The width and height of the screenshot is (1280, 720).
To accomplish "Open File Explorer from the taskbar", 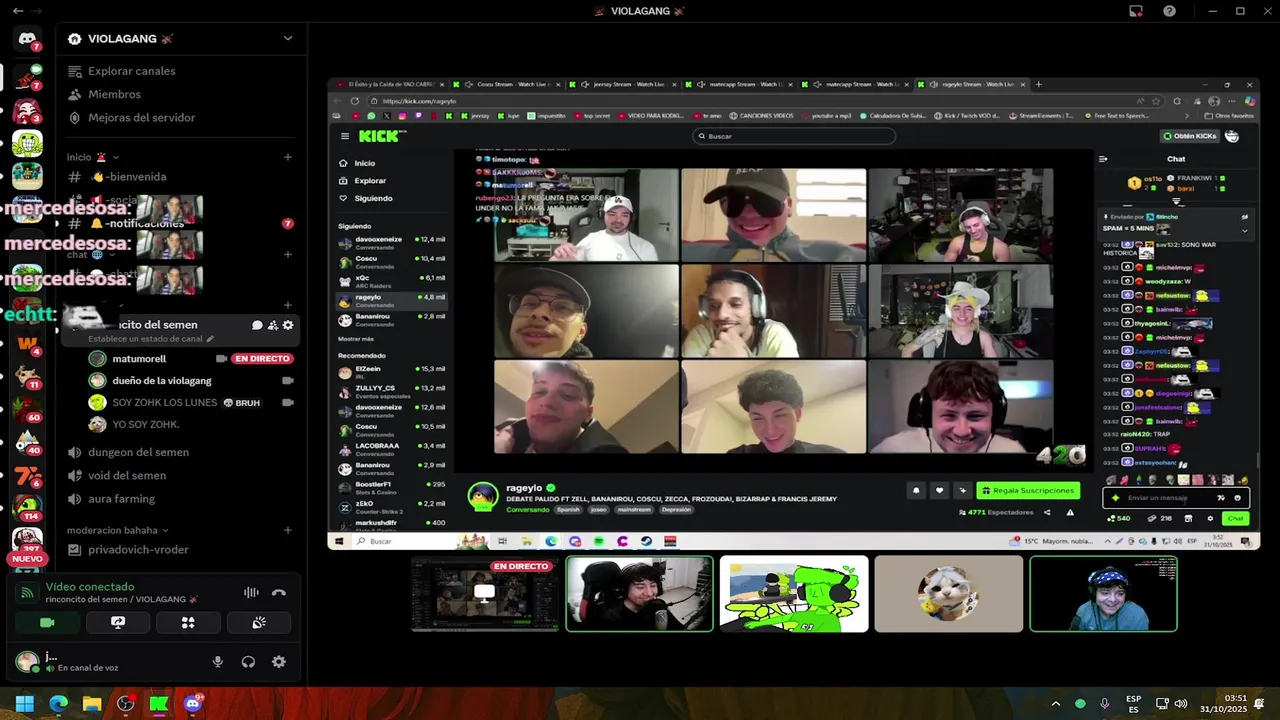I will pos(92,703).
